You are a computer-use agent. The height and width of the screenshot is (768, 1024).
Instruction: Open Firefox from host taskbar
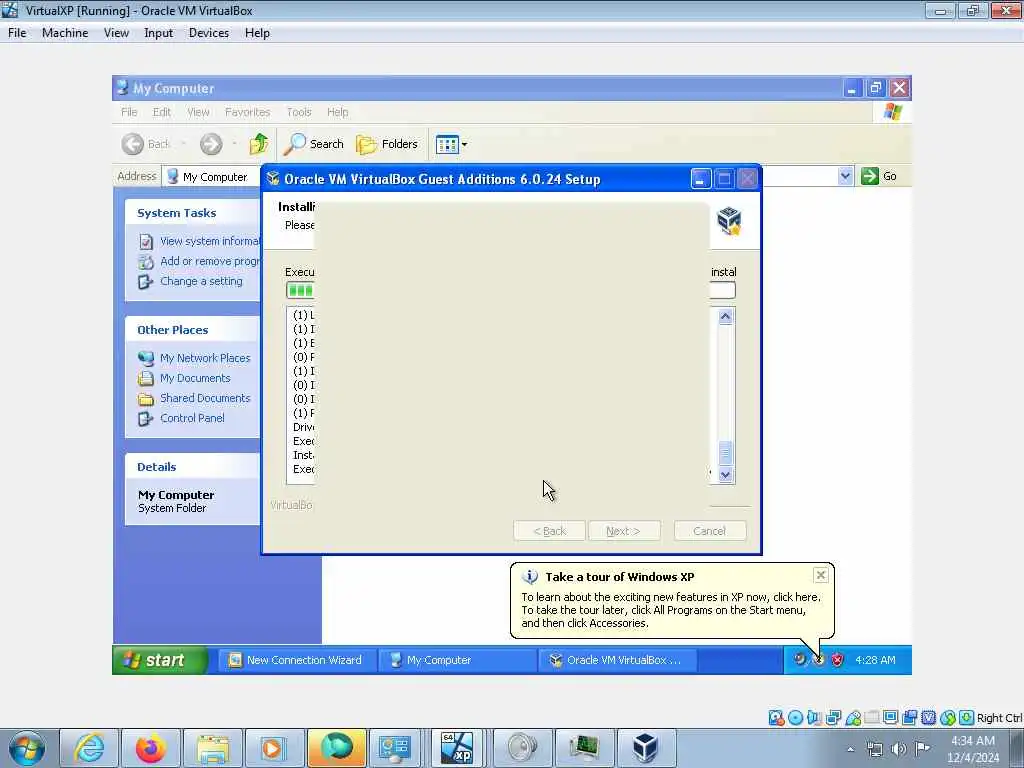[x=151, y=748]
